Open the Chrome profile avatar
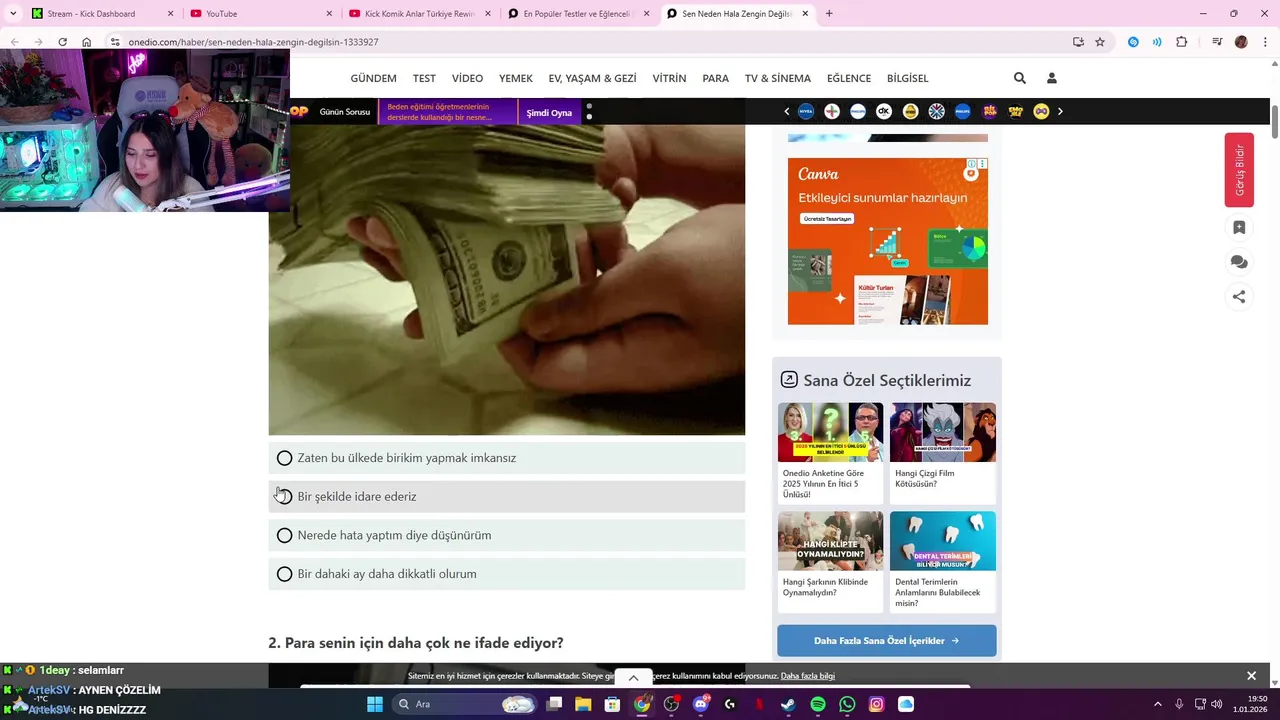 1241,42
